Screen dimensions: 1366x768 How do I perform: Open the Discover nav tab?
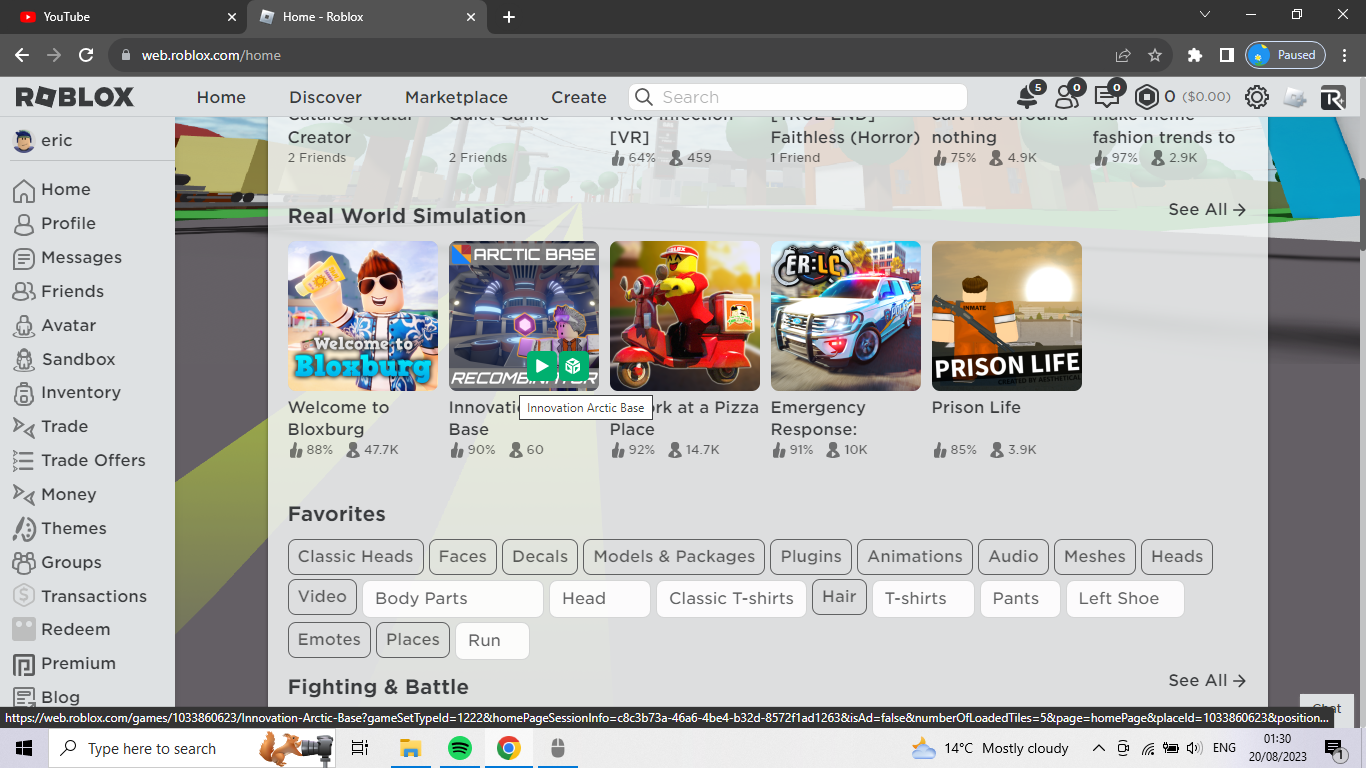(325, 97)
